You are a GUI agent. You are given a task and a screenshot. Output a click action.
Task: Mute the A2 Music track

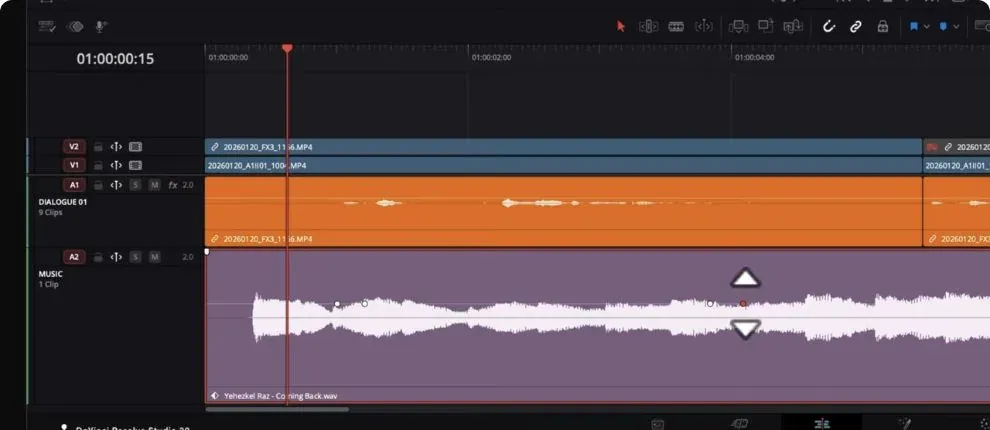[154, 257]
